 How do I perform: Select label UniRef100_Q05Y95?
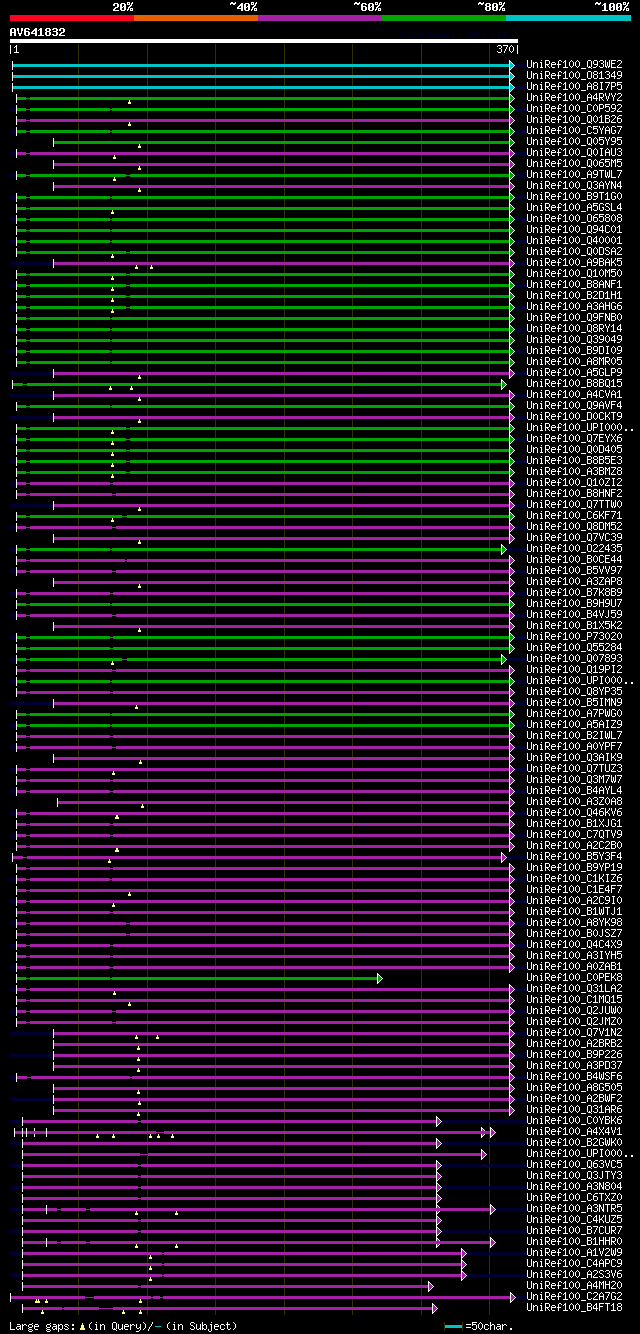coord(574,142)
